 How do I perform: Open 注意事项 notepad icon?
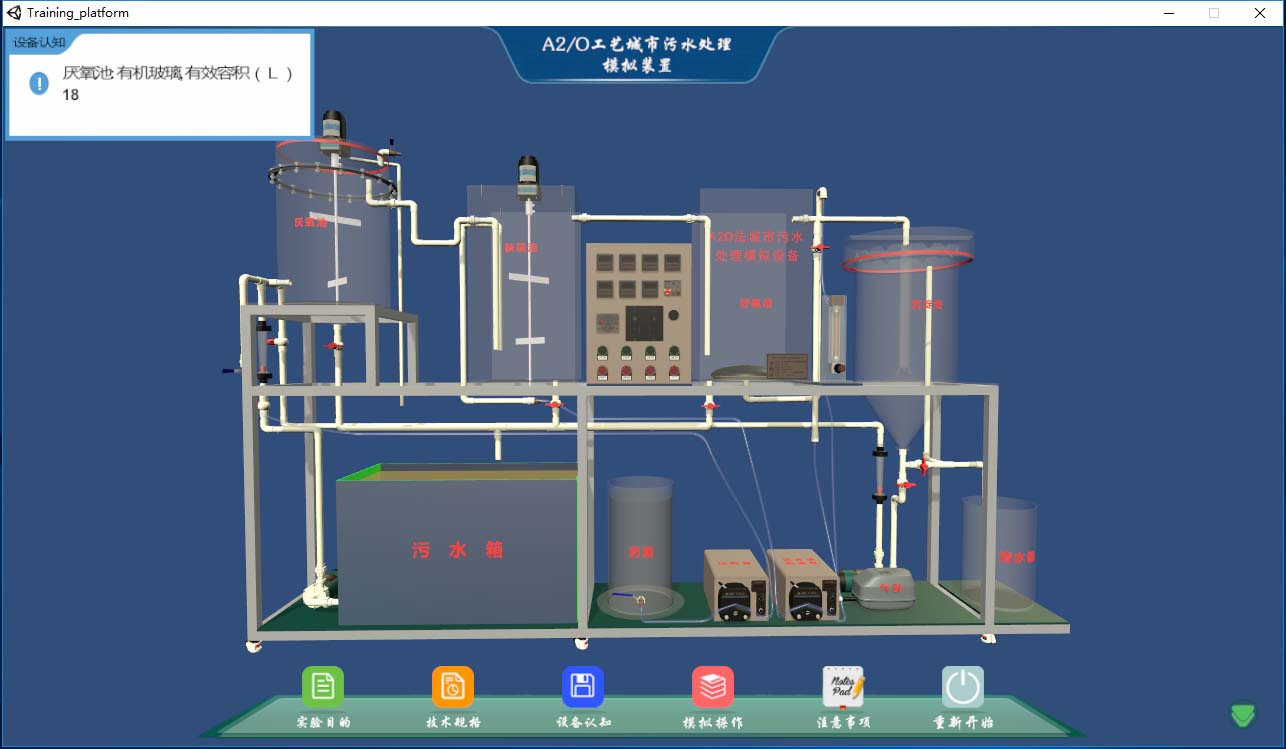tap(842, 687)
